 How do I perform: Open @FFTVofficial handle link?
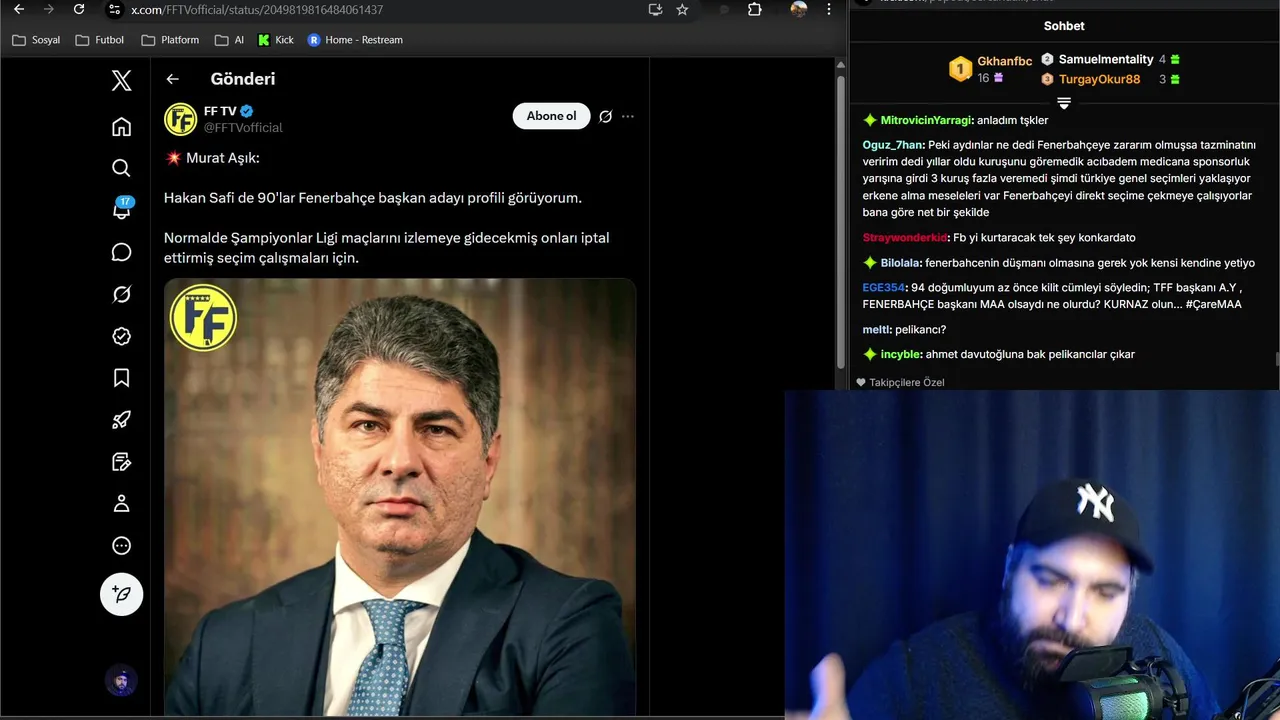tap(243, 128)
